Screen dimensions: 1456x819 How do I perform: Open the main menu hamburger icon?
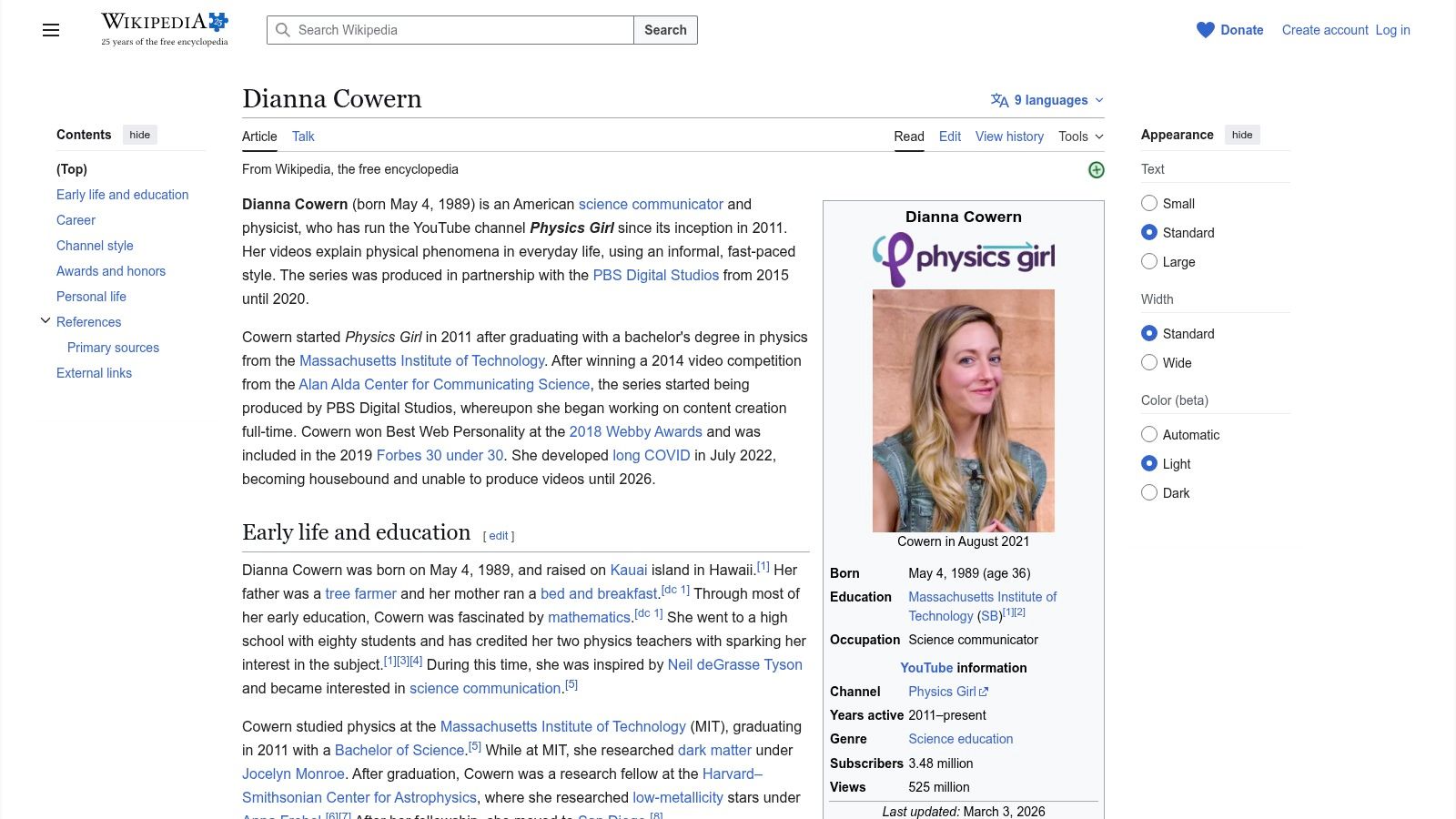click(x=51, y=30)
